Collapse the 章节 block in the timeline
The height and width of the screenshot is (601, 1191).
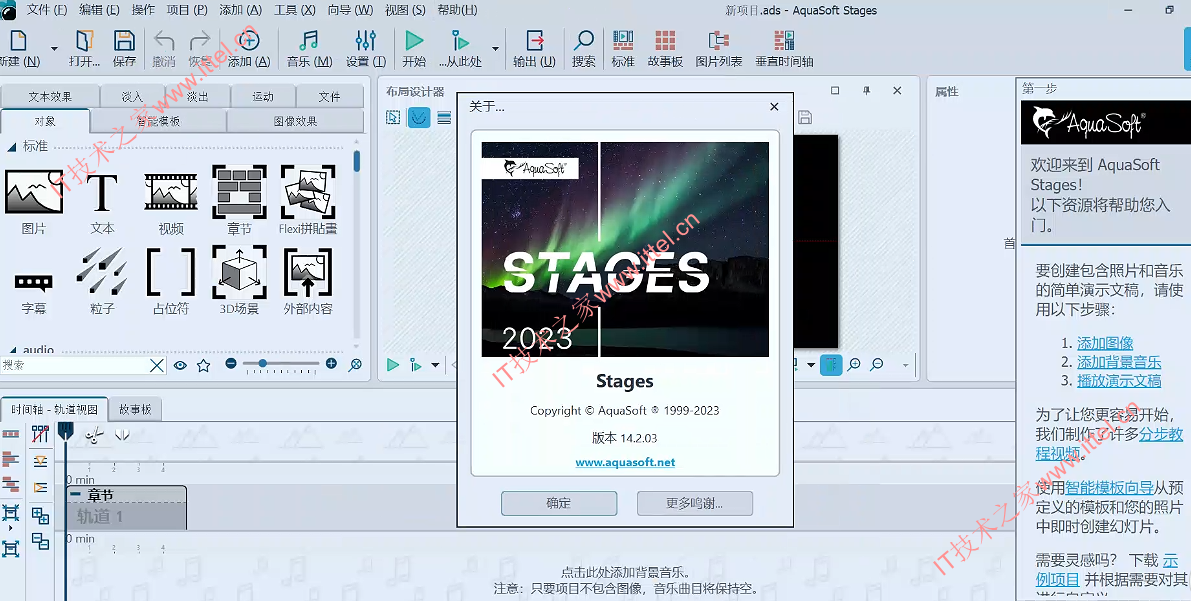[75, 495]
